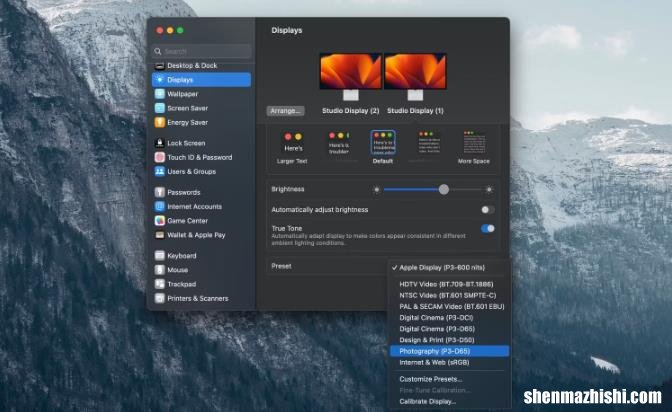Open Printers & Scanners settings

click(197, 298)
